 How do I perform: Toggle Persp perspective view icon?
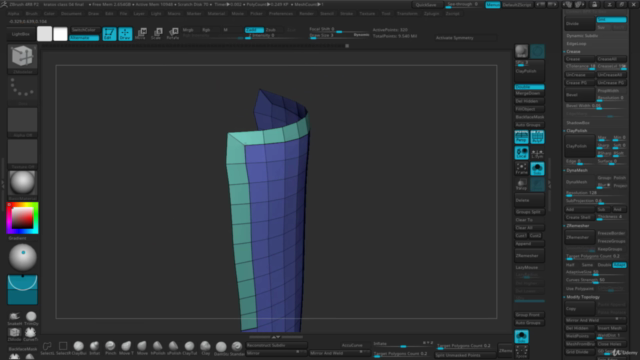(x=521, y=137)
